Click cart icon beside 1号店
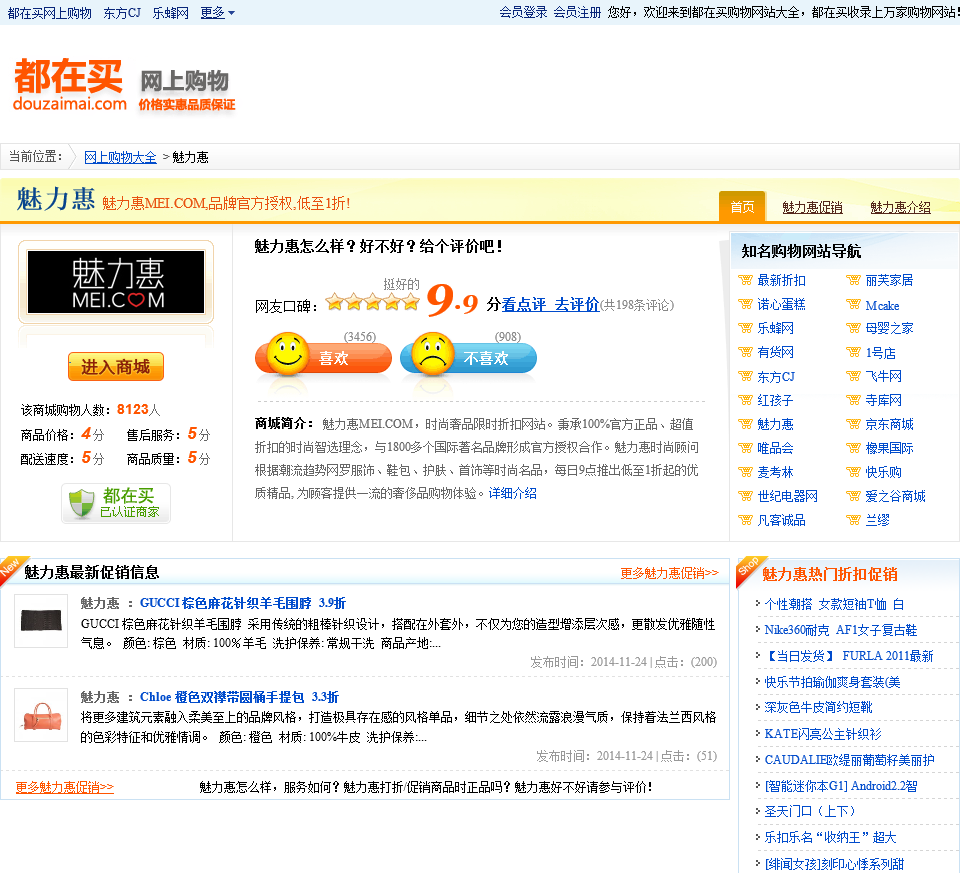960x873 pixels. click(x=853, y=352)
